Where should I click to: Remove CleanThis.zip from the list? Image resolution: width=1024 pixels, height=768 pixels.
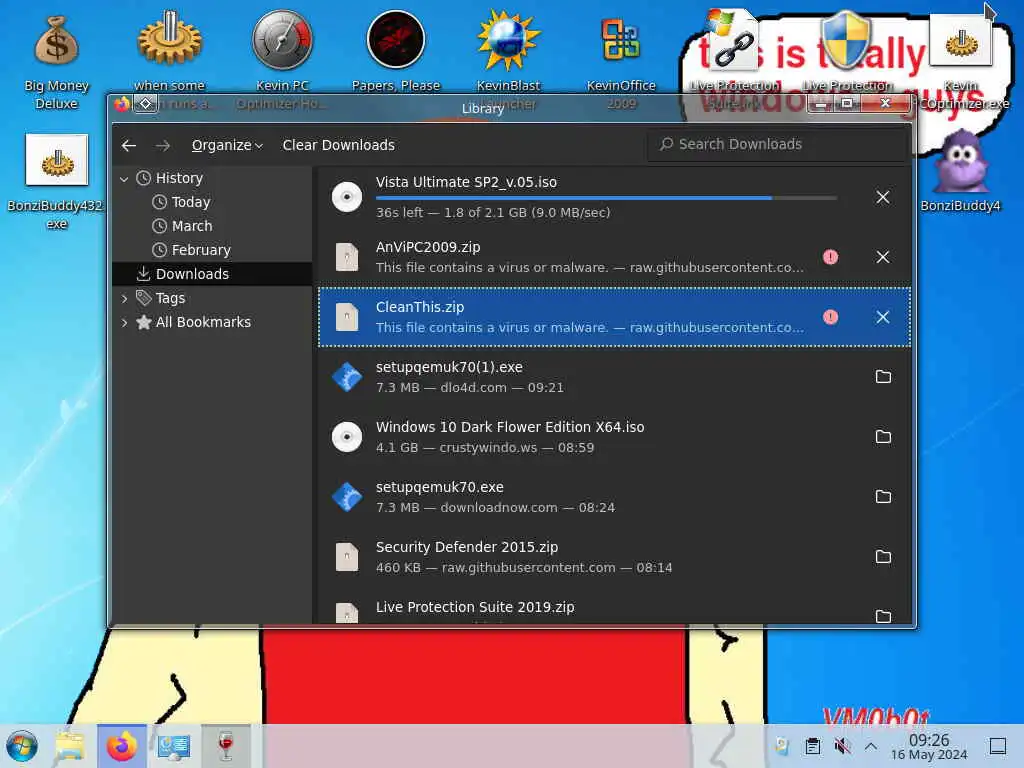(x=883, y=317)
